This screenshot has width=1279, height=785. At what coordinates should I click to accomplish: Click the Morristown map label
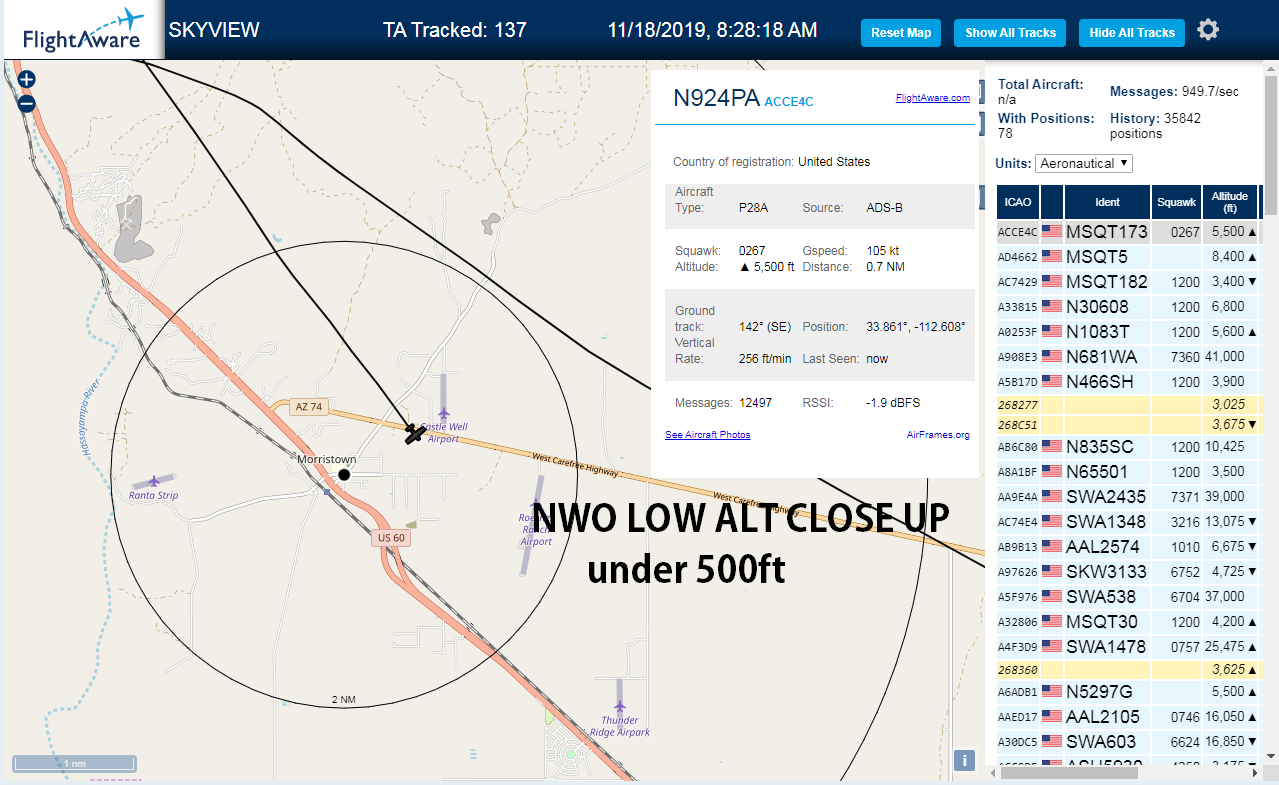pyautogui.click(x=326, y=459)
